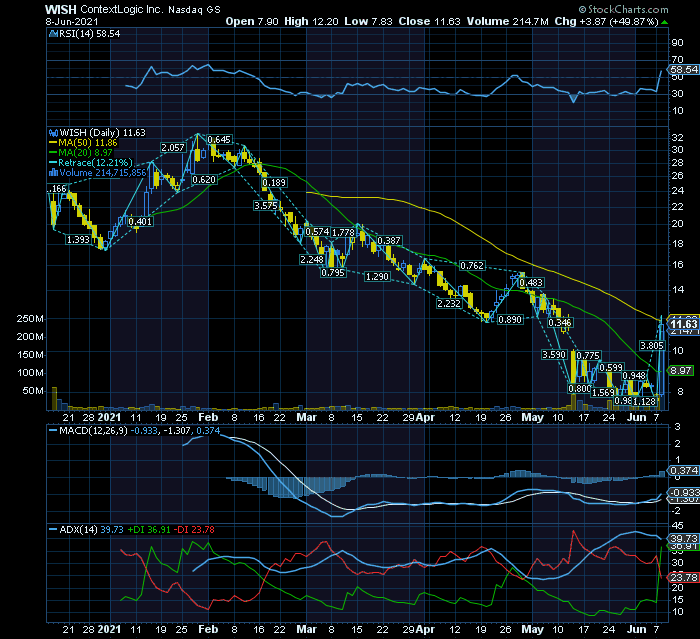Click the Volume bars legend icon
700x639 pixels.
[x=54, y=173]
